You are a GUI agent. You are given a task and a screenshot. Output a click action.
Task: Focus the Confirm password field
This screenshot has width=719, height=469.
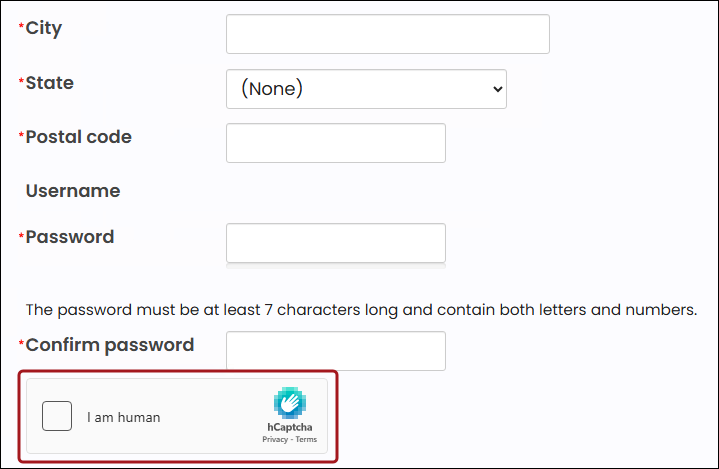tap(336, 351)
